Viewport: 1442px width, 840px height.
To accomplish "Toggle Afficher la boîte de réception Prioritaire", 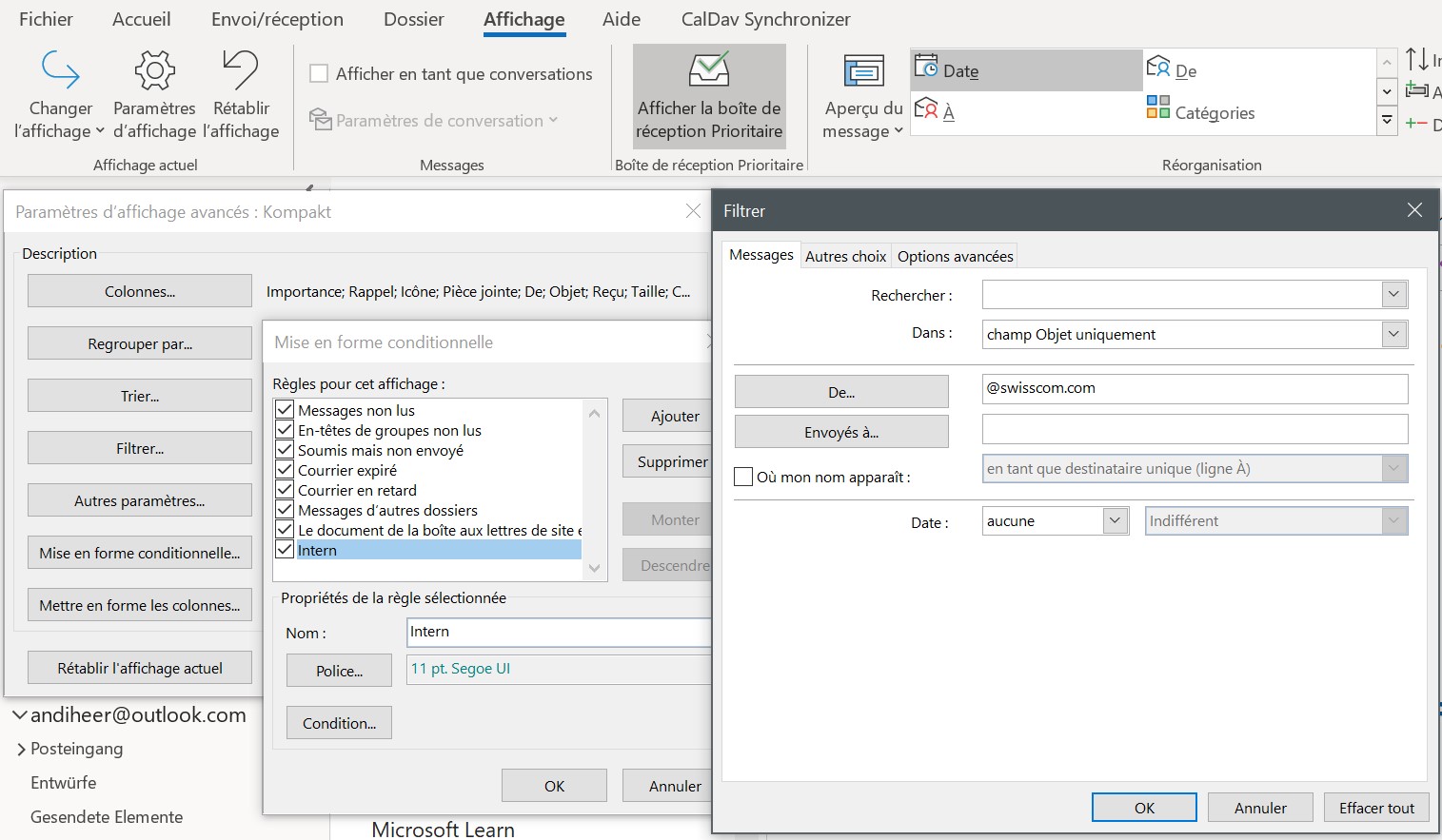I will point(709,97).
